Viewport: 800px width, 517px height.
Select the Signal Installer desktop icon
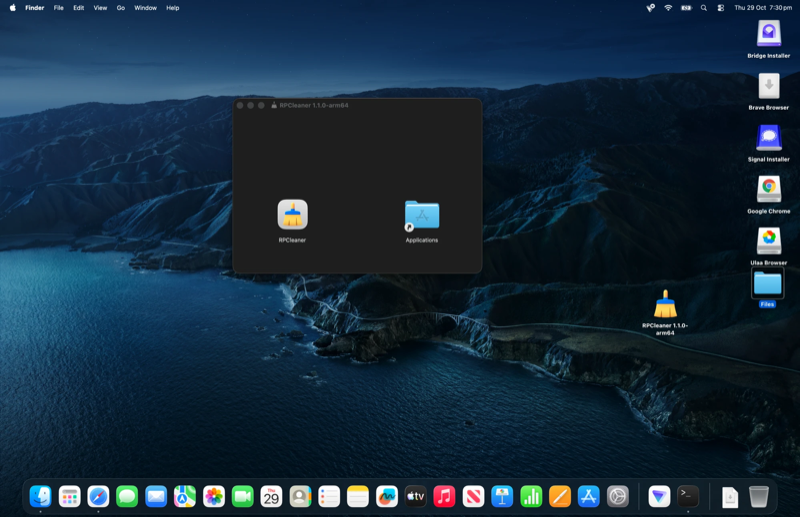click(769, 138)
